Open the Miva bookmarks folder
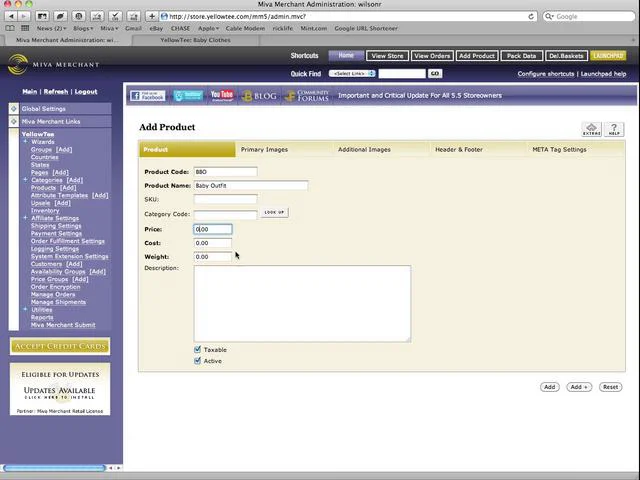 (x=109, y=28)
